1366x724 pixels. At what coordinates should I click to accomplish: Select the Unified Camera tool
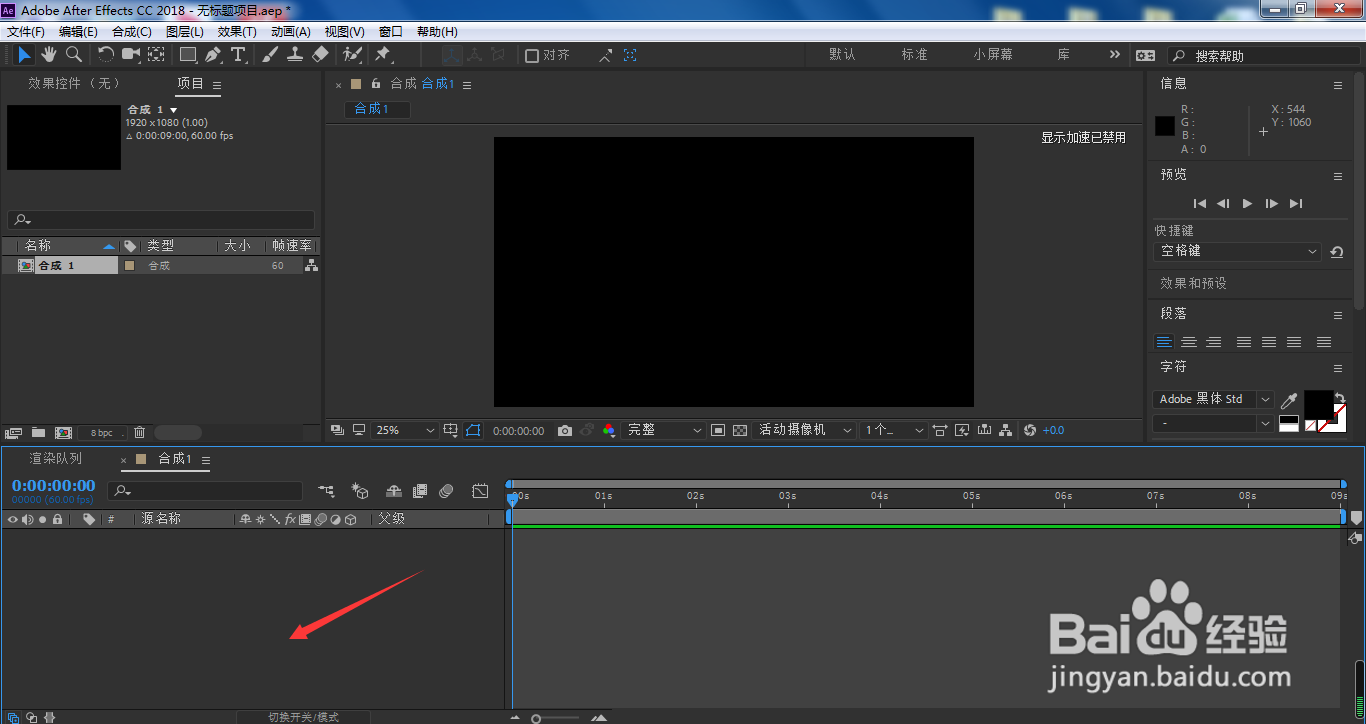pyautogui.click(x=131, y=55)
